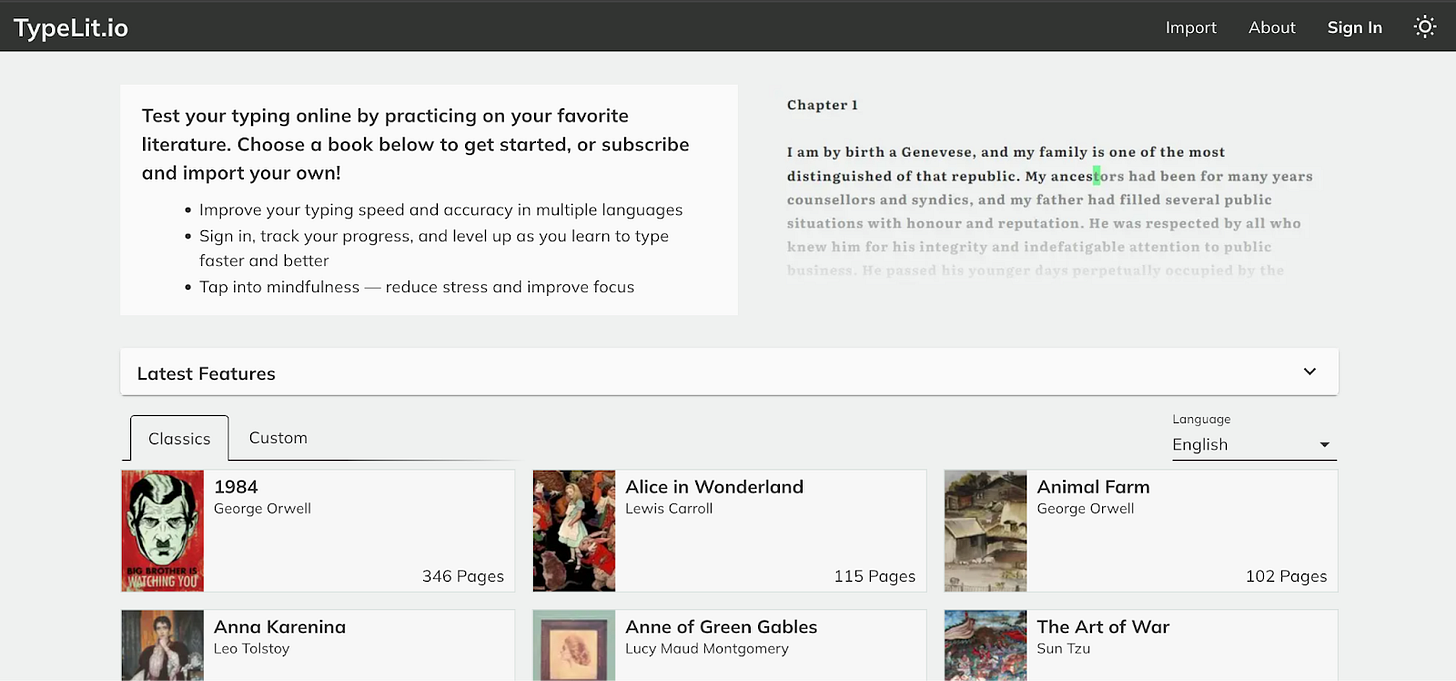Toggle the light/dark theme sun icon
This screenshot has height=681, width=1456.
tap(1425, 27)
